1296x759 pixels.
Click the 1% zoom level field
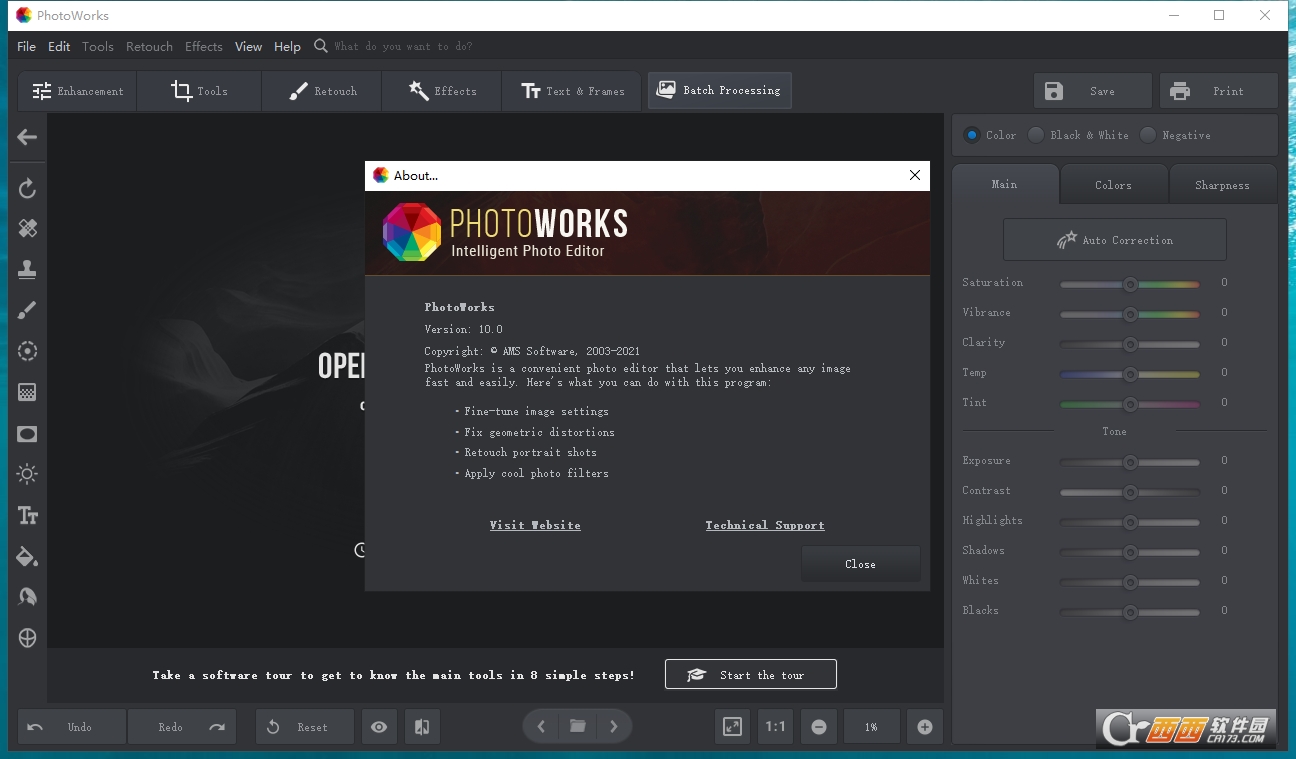[871, 727]
